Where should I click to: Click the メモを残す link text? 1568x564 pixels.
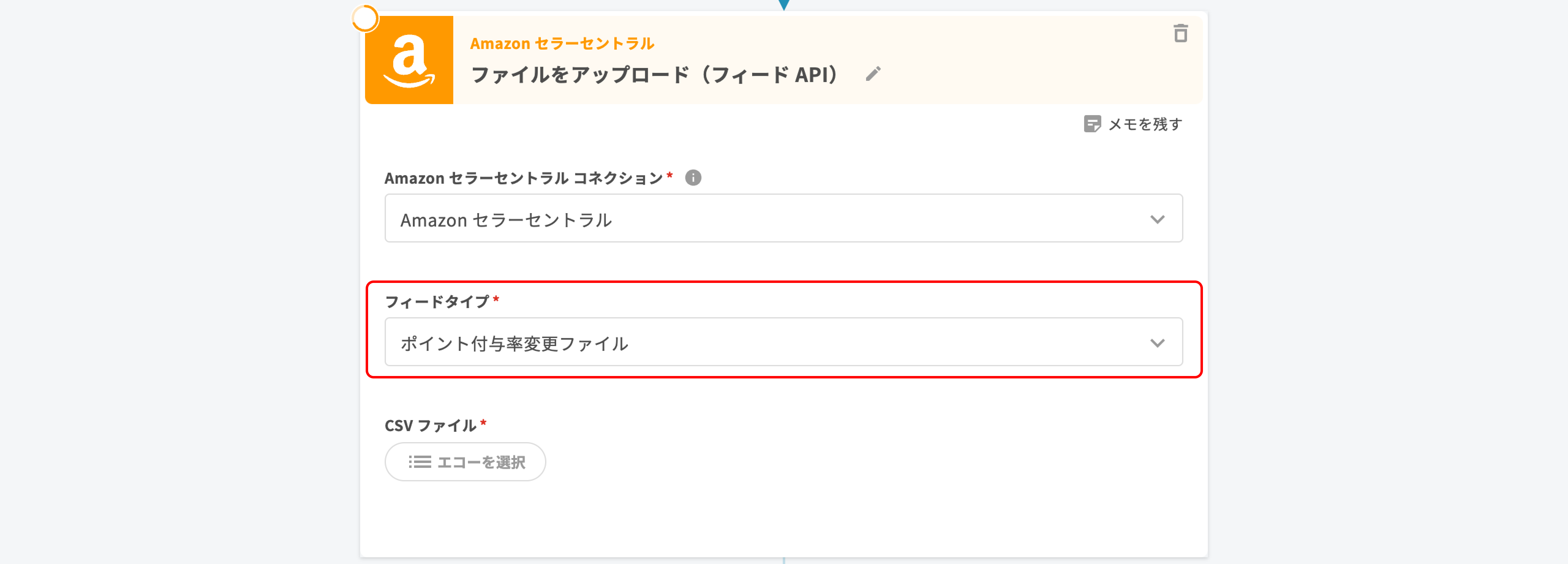click(1145, 124)
